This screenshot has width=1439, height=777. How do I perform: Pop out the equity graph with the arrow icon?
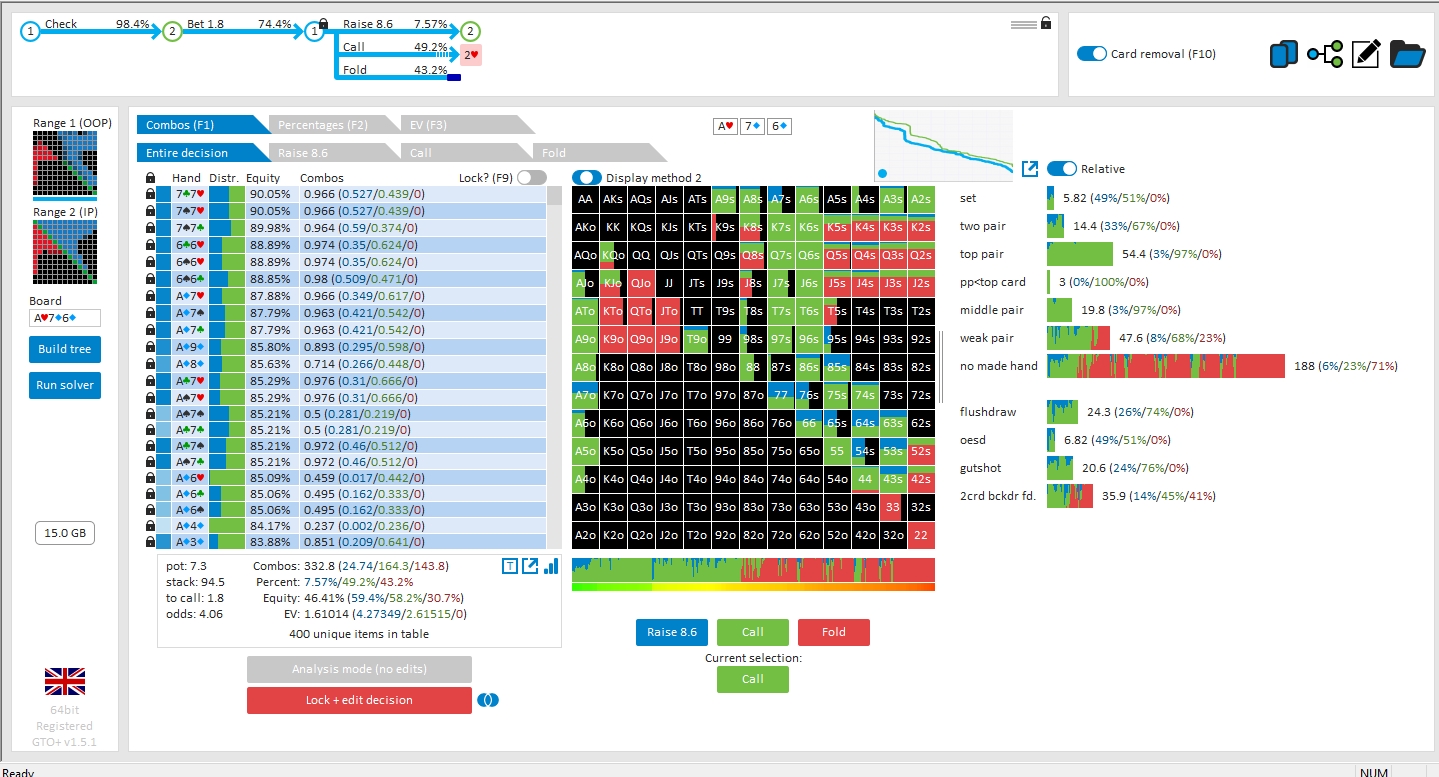1029,168
